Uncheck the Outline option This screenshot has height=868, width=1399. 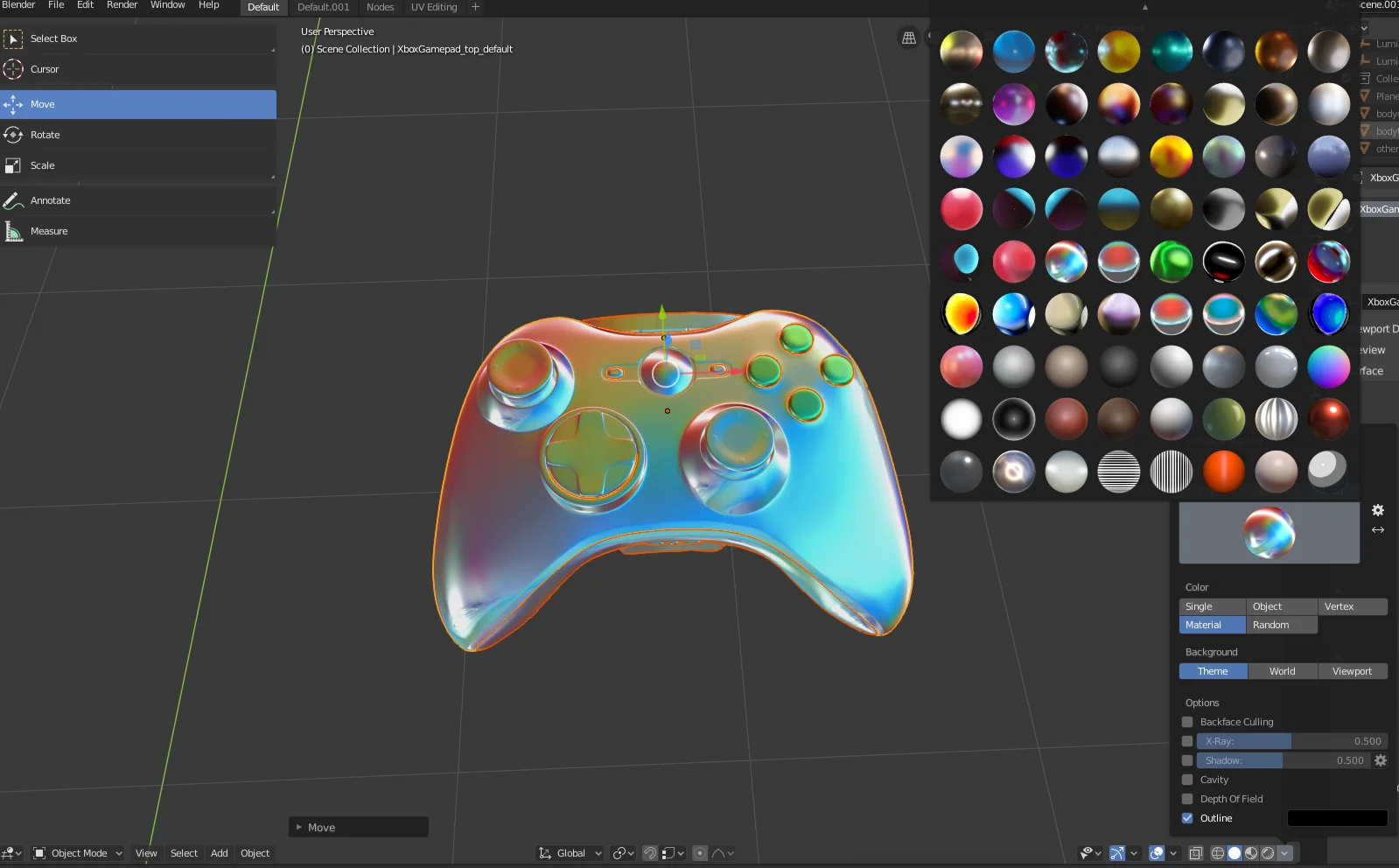point(1187,818)
